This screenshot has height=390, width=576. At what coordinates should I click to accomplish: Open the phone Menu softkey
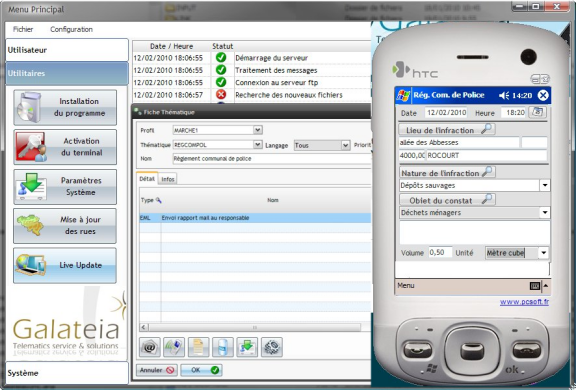(406, 285)
